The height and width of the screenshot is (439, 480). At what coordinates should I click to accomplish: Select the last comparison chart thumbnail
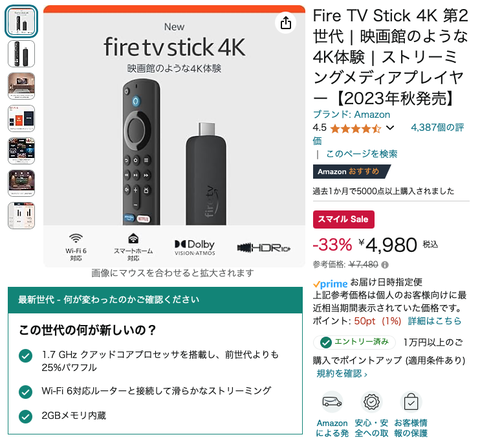(x=21, y=215)
